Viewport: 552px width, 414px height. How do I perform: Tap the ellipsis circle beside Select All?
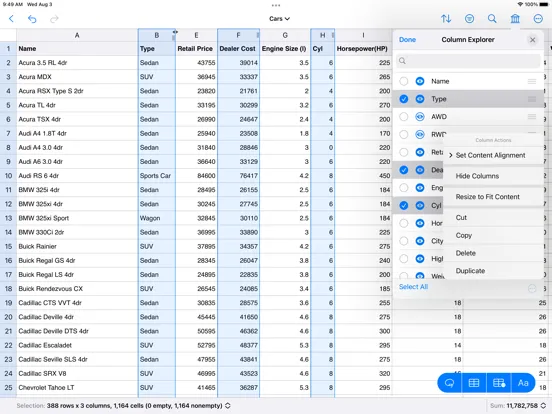pos(532,289)
